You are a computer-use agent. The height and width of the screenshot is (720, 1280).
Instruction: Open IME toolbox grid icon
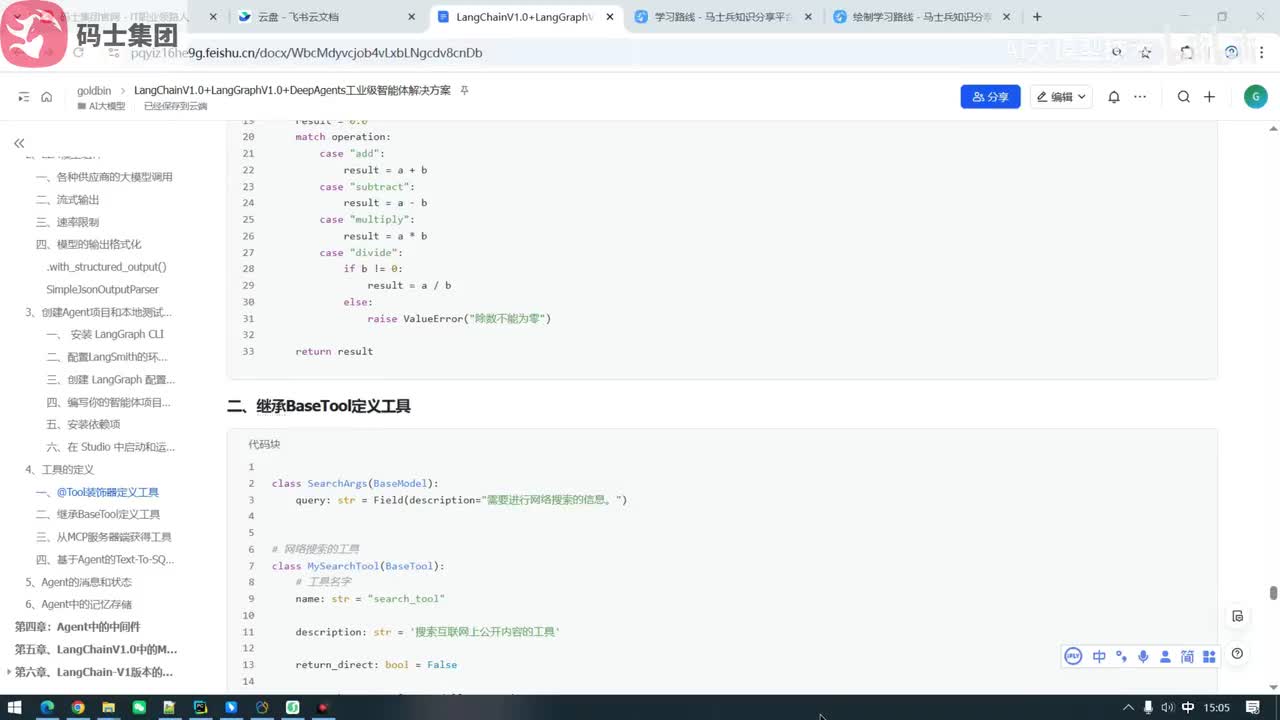(1209, 657)
